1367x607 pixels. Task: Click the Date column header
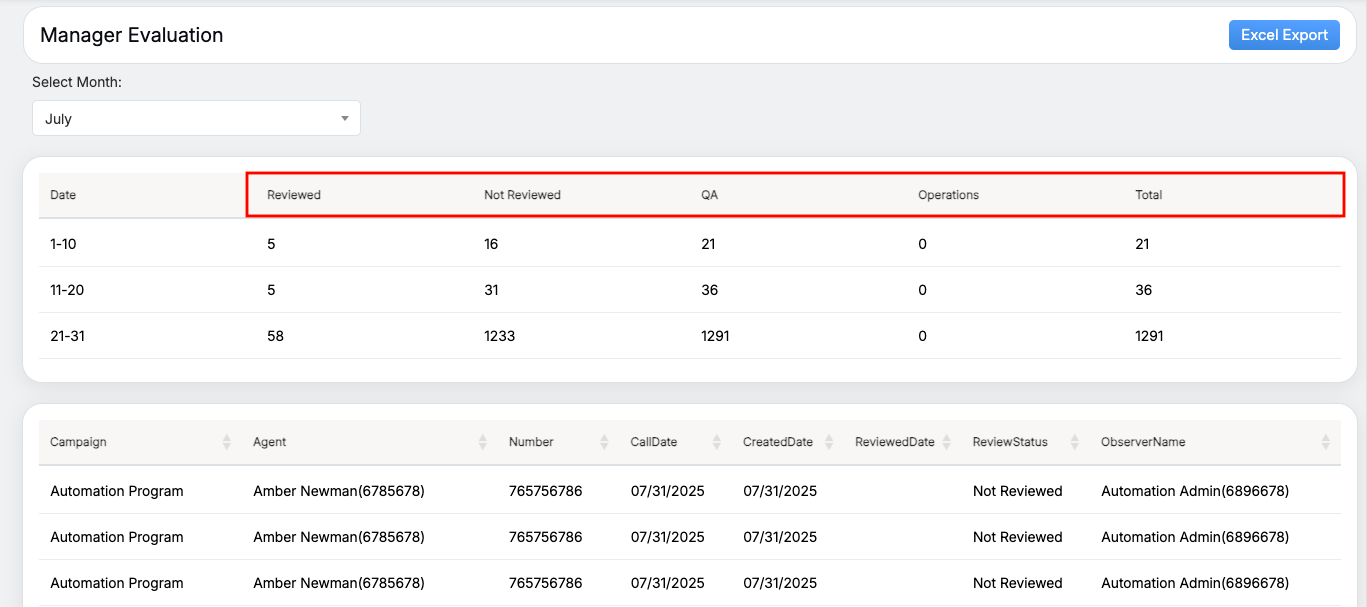click(x=63, y=195)
